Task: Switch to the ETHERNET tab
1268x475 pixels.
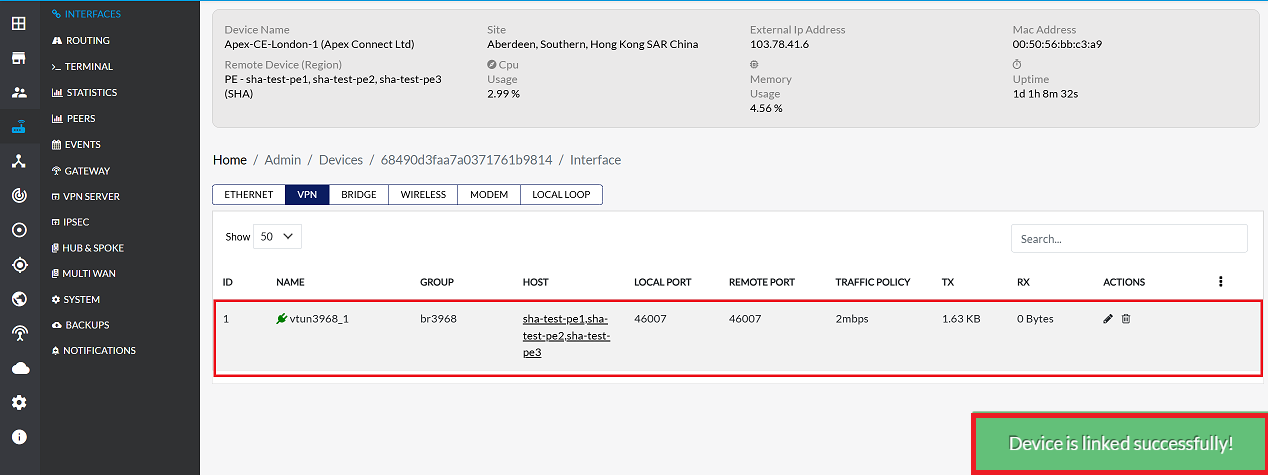Action: (248, 195)
